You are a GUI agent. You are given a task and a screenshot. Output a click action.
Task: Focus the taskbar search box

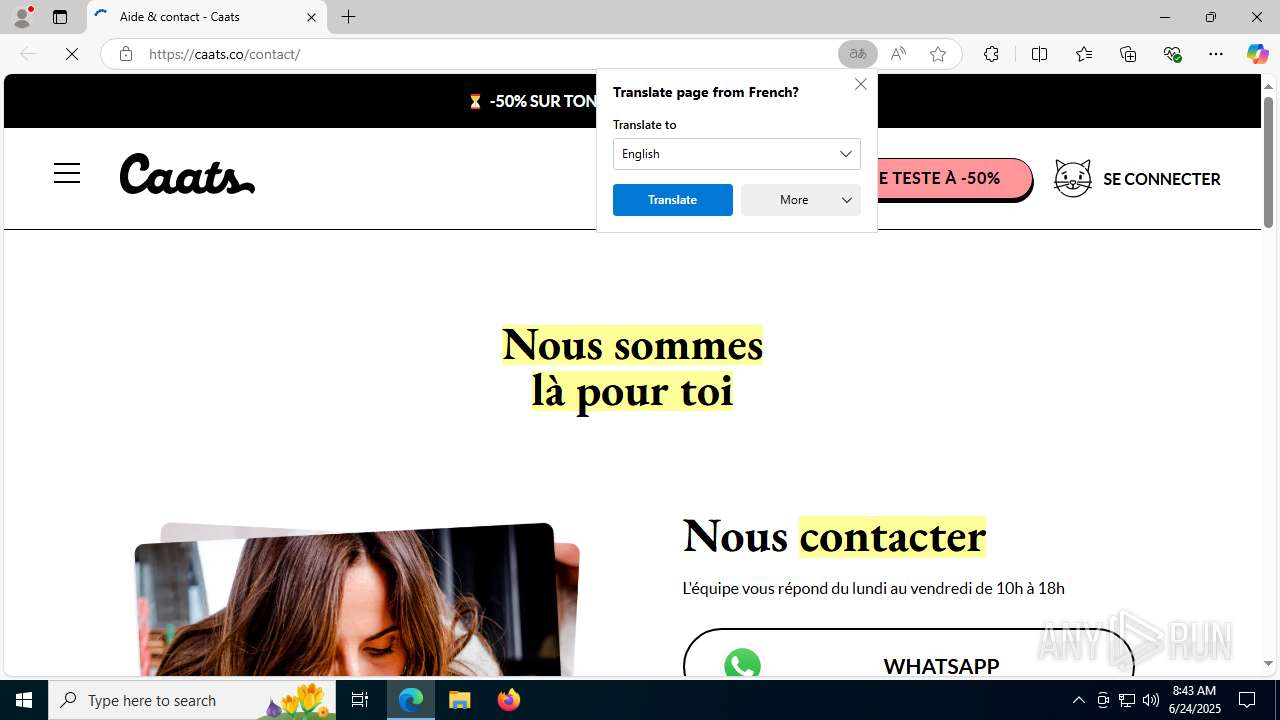click(192, 700)
